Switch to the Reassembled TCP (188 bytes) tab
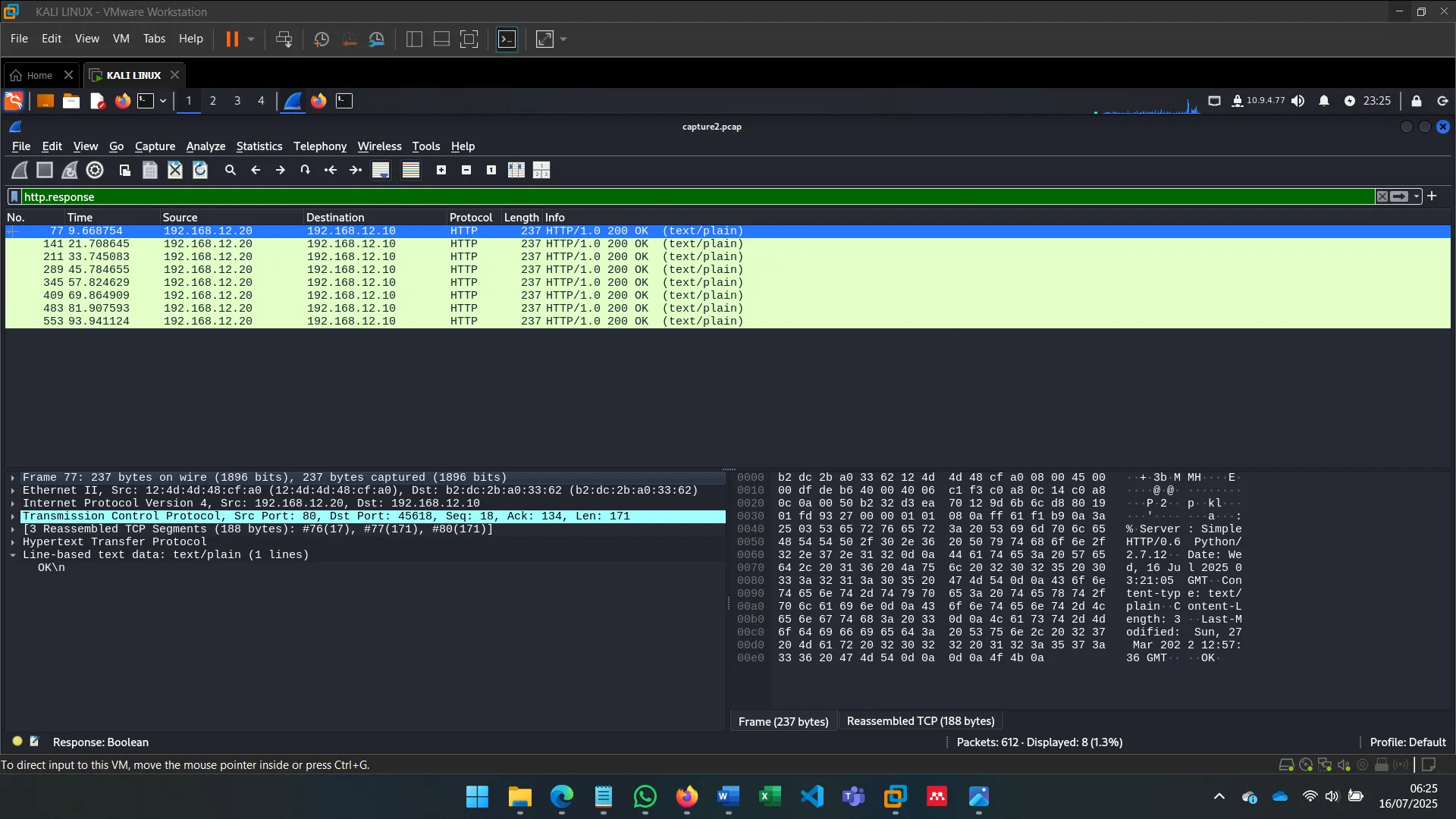Screen dimensions: 1456x819 pos(920,721)
